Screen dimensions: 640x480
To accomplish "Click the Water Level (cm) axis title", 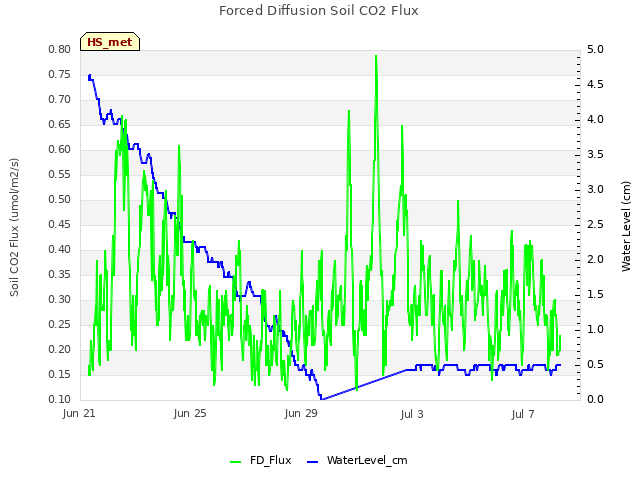I will pos(626,226).
